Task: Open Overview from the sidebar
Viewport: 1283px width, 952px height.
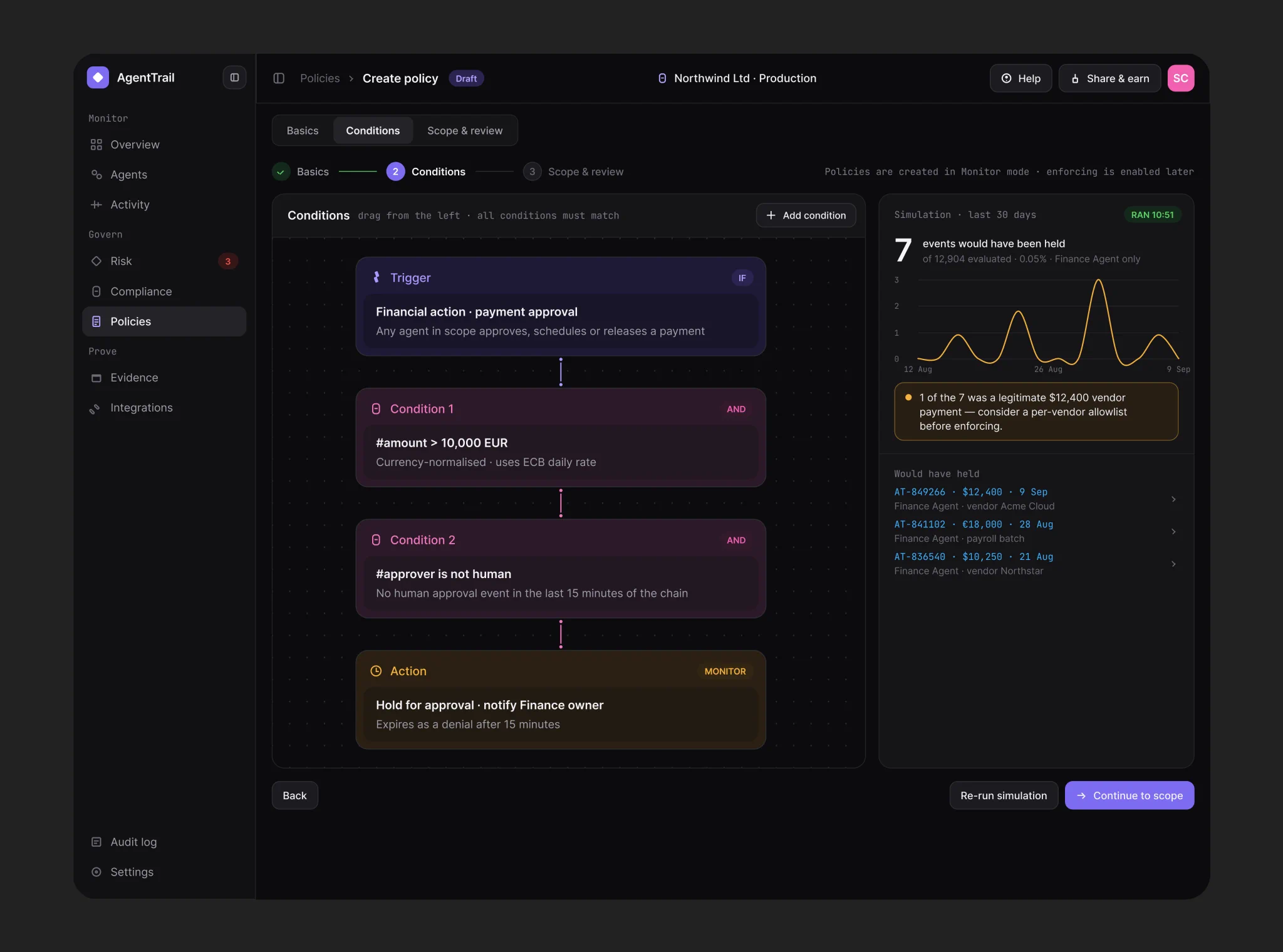Action: [164, 145]
